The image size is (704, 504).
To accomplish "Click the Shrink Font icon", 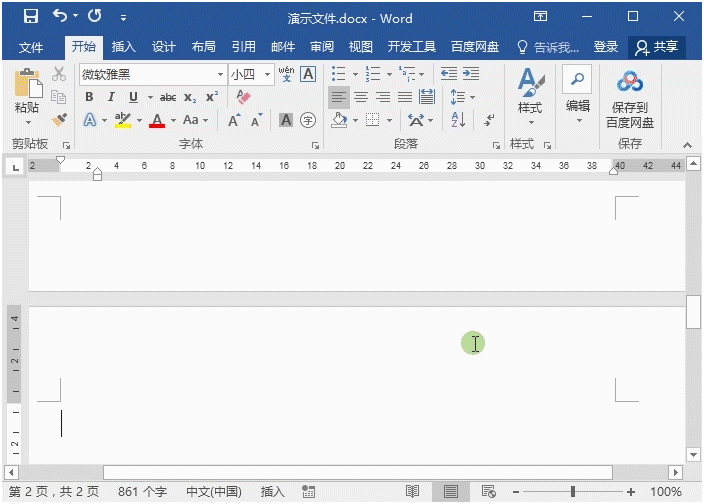I will pos(256,120).
